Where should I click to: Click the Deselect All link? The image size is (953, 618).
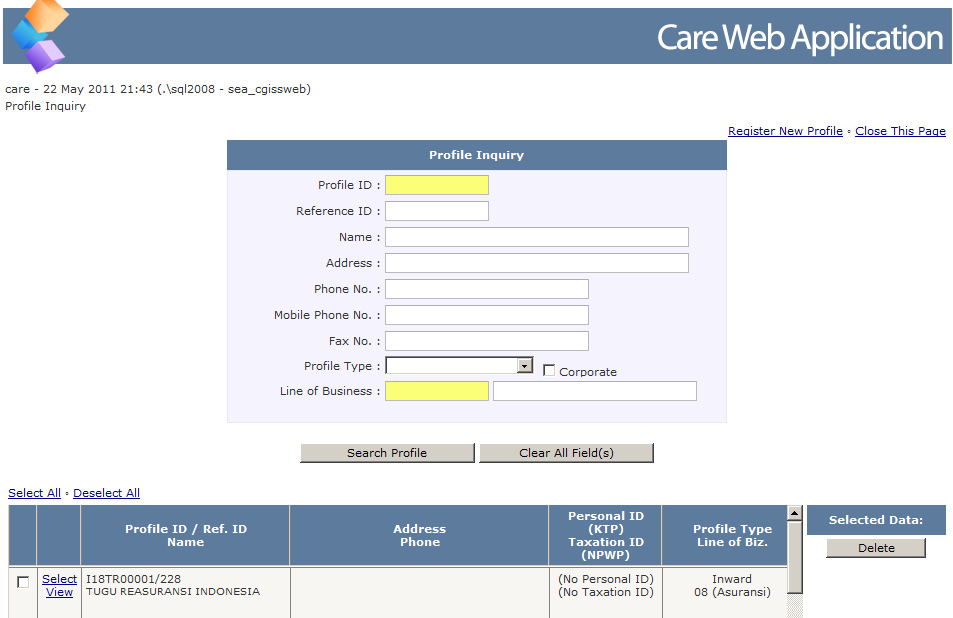tap(106, 493)
